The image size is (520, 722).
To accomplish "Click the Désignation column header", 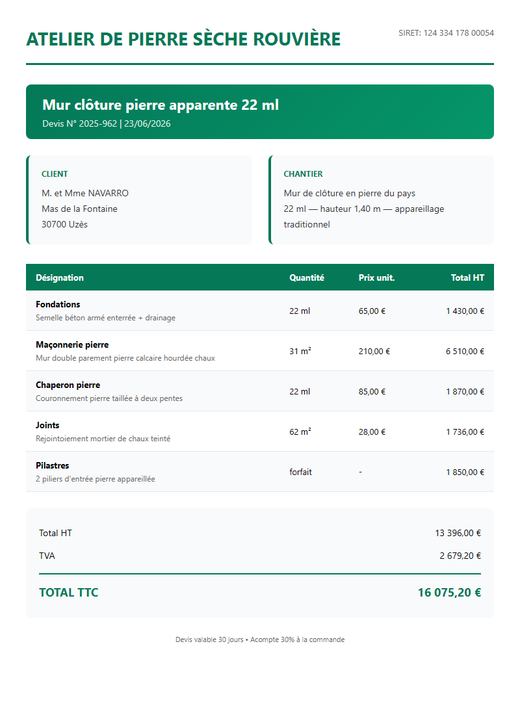I will (x=59, y=278).
